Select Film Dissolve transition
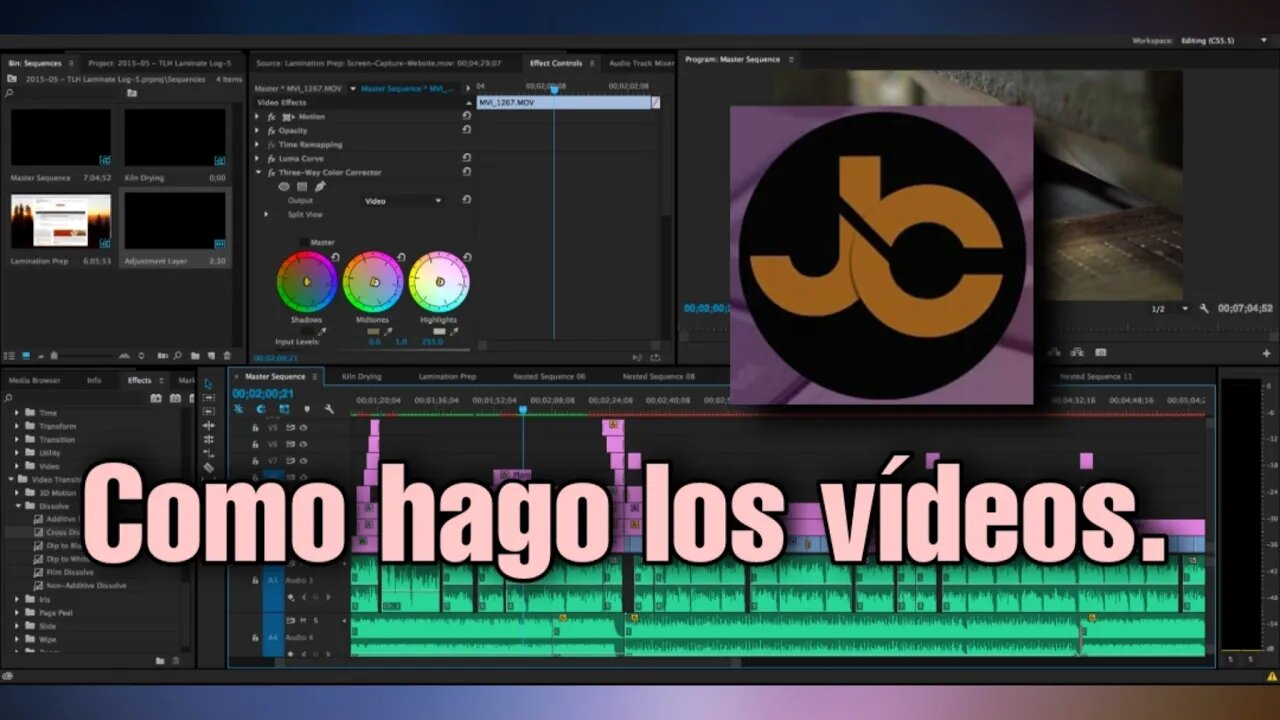The width and height of the screenshot is (1280, 720). click(70, 572)
